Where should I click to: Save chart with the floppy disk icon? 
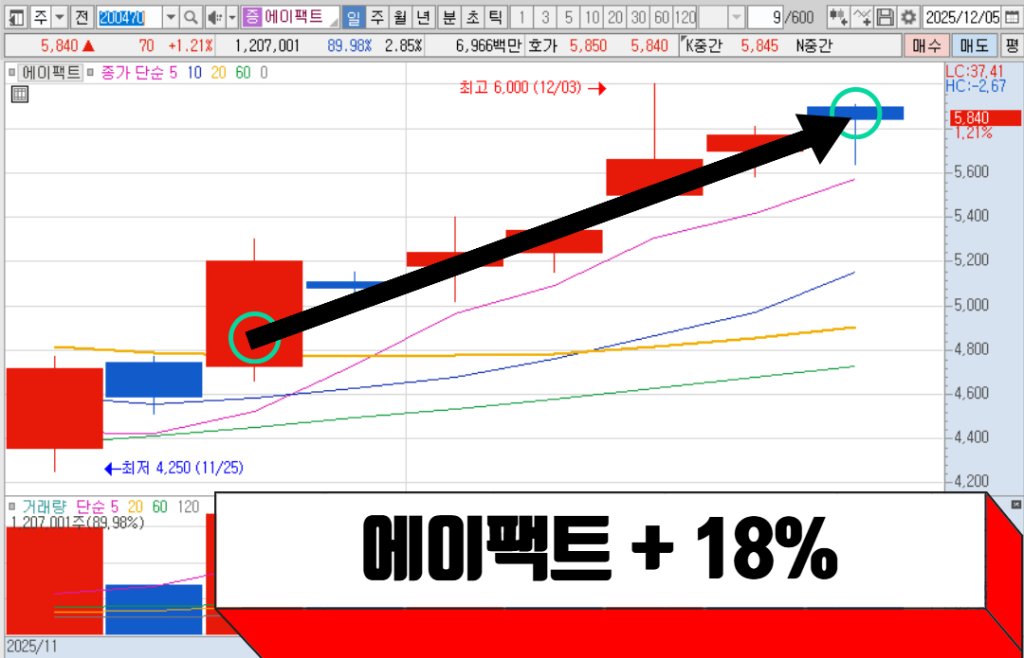pos(885,17)
